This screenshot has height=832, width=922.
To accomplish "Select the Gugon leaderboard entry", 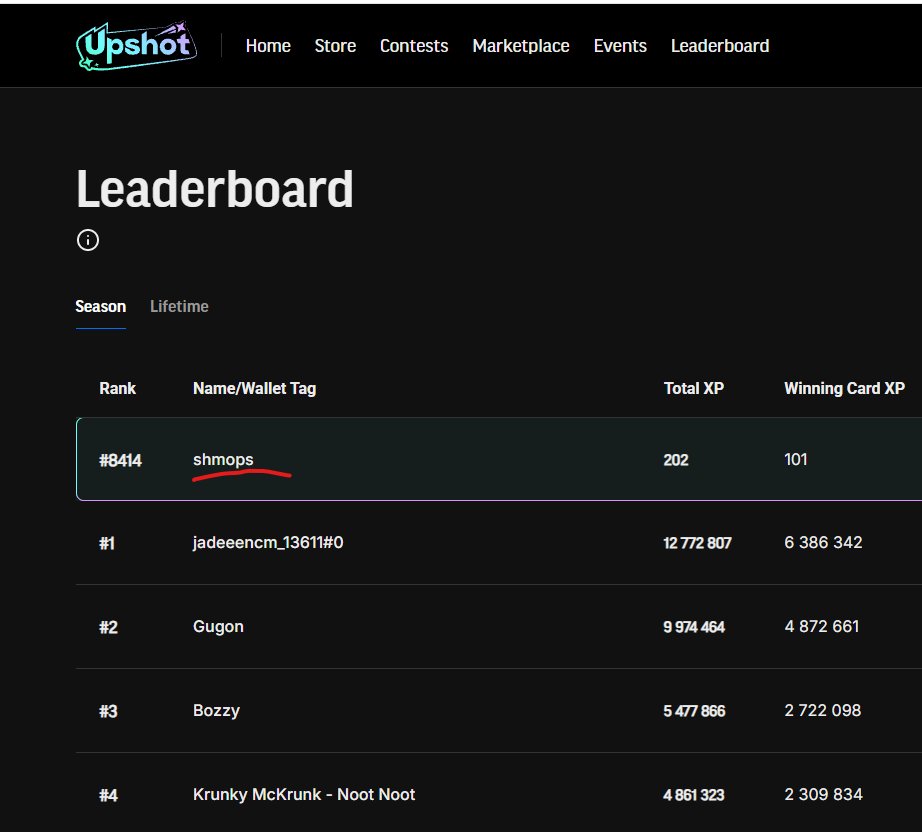I will pos(218,627).
